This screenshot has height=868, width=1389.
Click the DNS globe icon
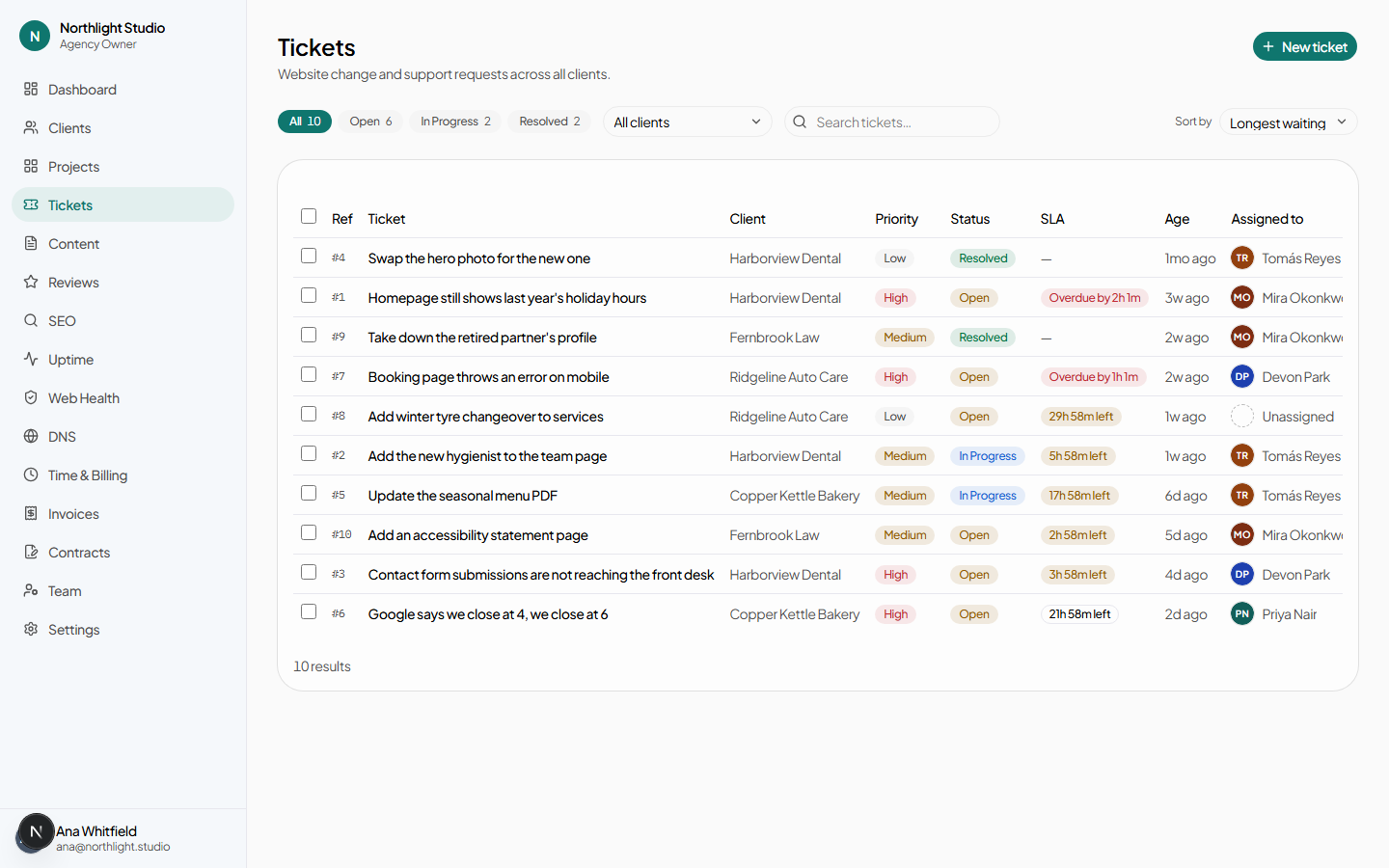[x=31, y=436]
